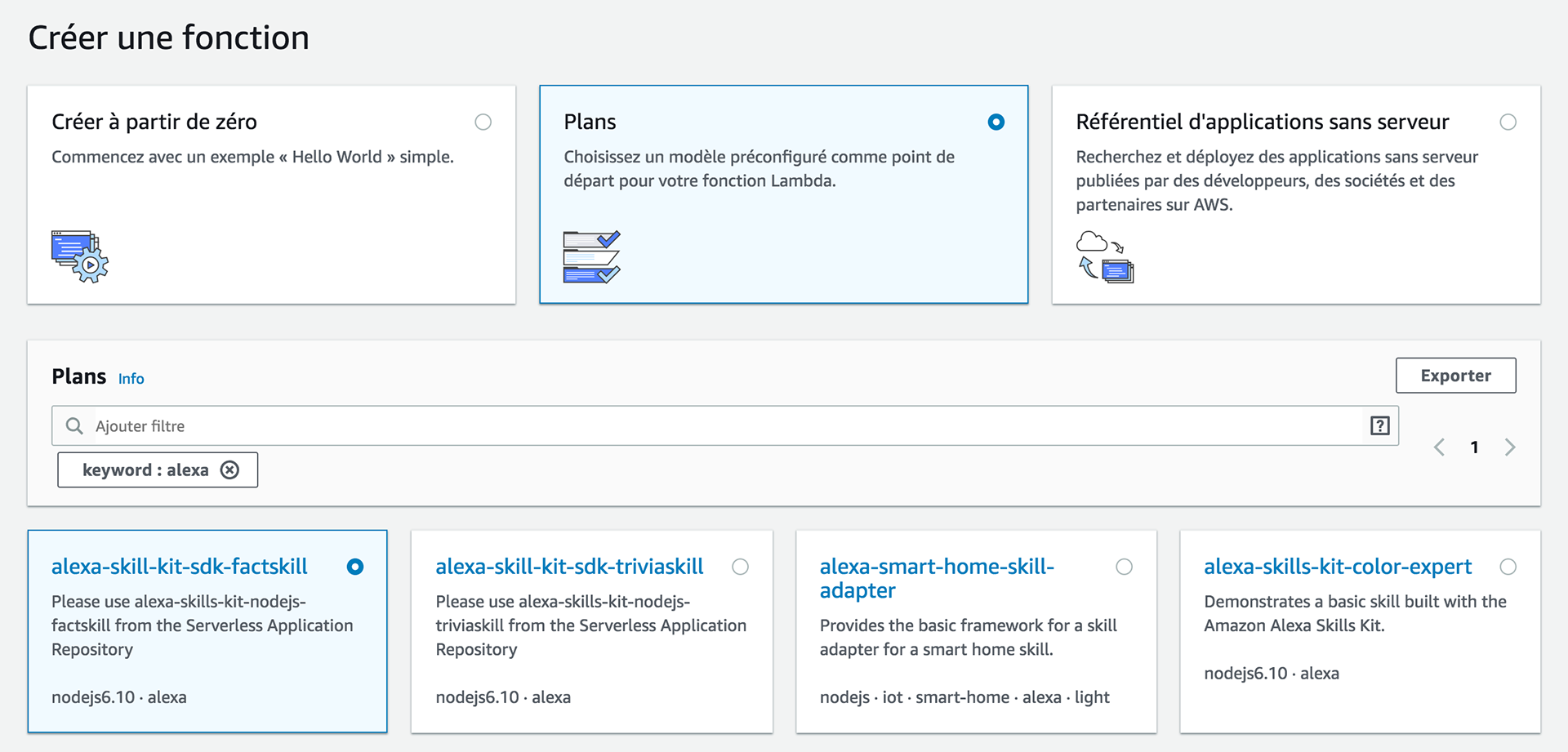1568x752 pixels.
Task: Go to next page of plans
Action: coord(1510,447)
